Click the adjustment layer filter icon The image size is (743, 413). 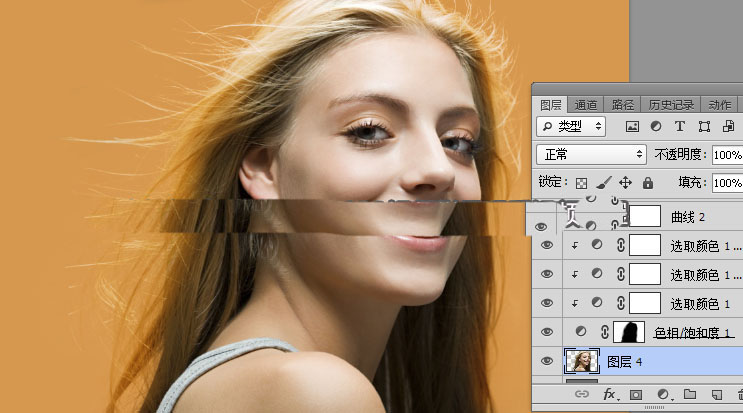coord(656,127)
